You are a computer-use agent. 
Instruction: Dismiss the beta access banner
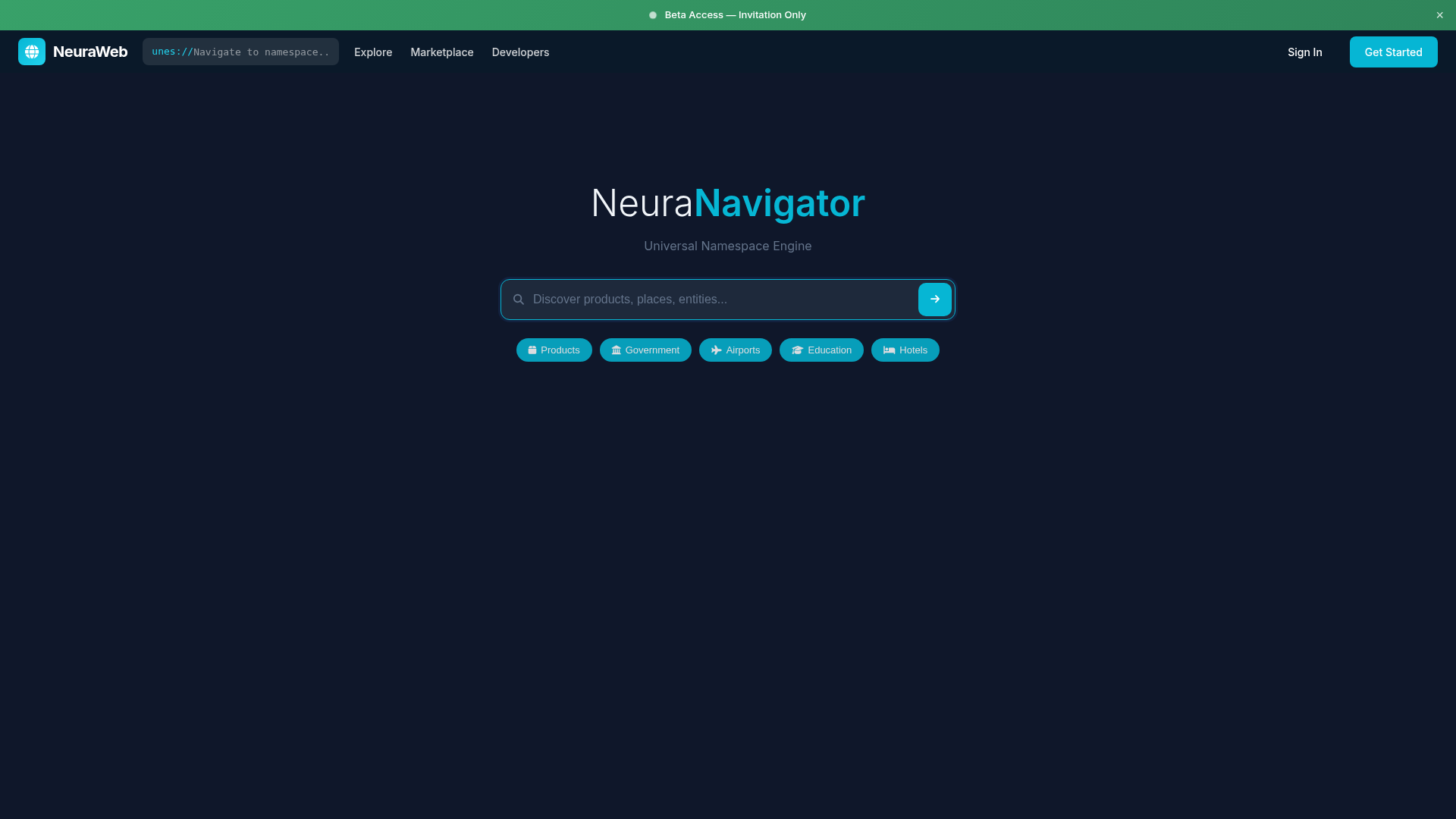coord(1439,15)
